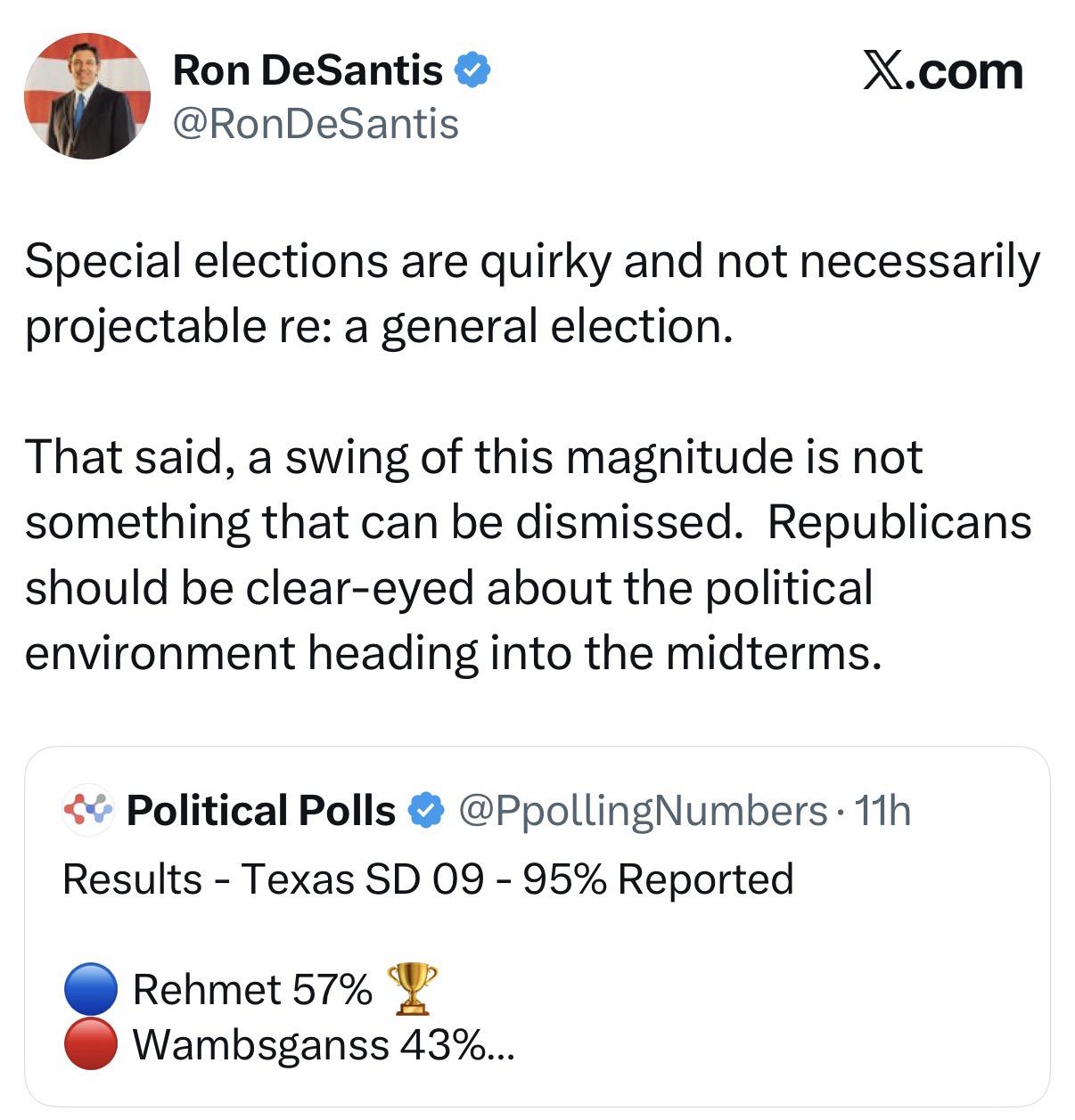
Task: Click the blue circle emoji beside Rehmet
Action: [x=90, y=989]
